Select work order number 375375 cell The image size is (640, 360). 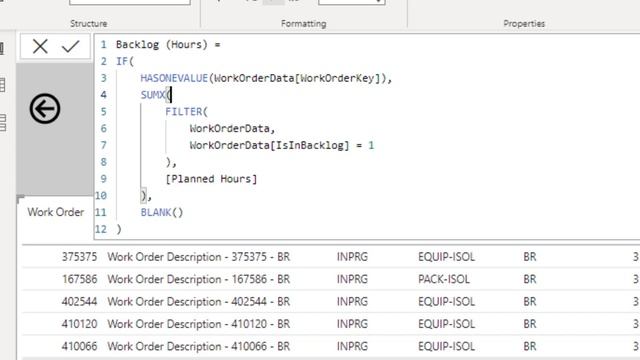(80, 257)
